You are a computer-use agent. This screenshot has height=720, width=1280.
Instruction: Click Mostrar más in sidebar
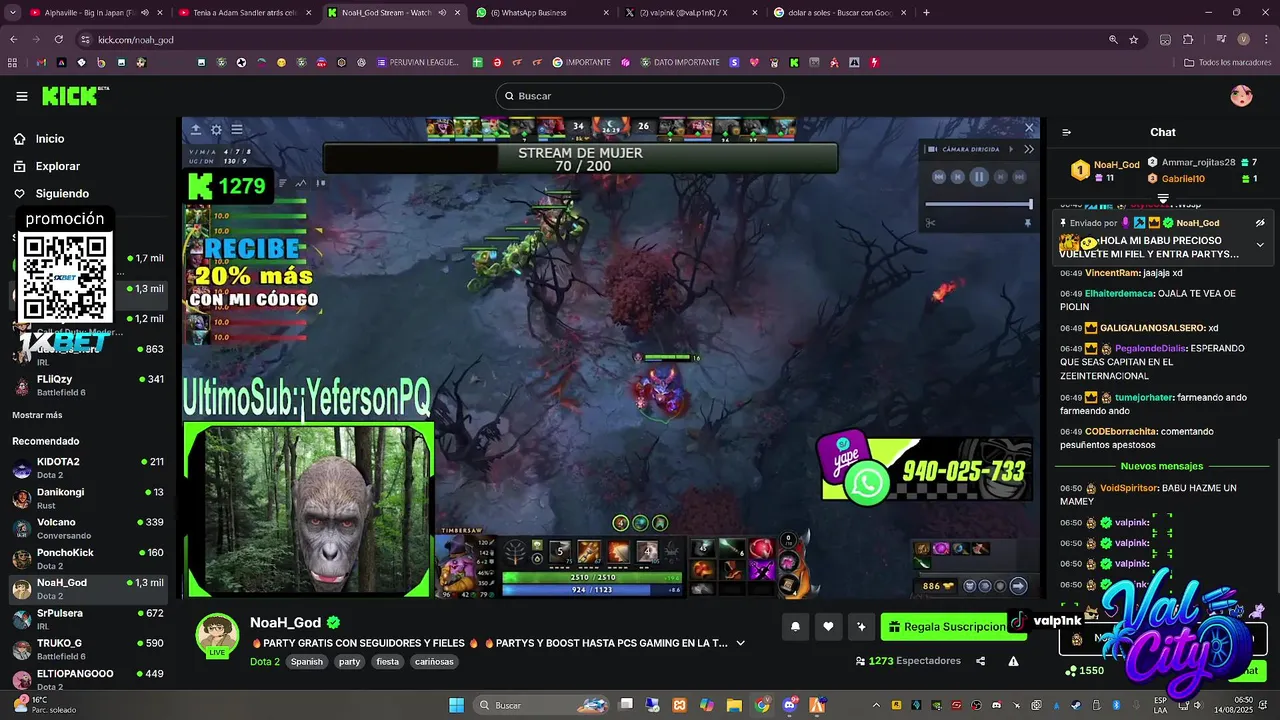click(37, 415)
